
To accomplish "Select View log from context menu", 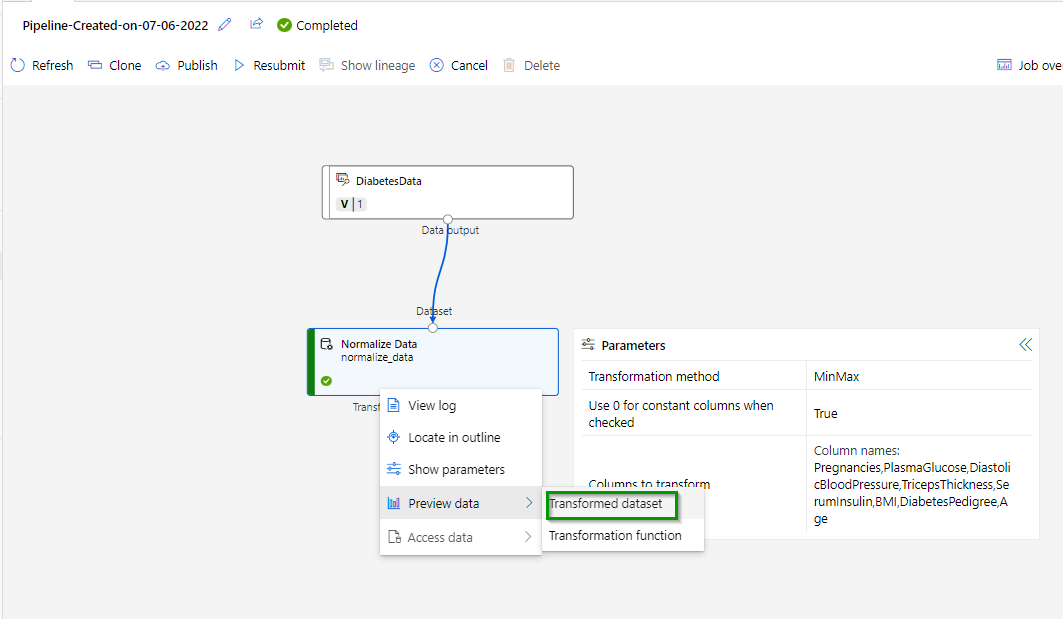I will click(431, 405).
